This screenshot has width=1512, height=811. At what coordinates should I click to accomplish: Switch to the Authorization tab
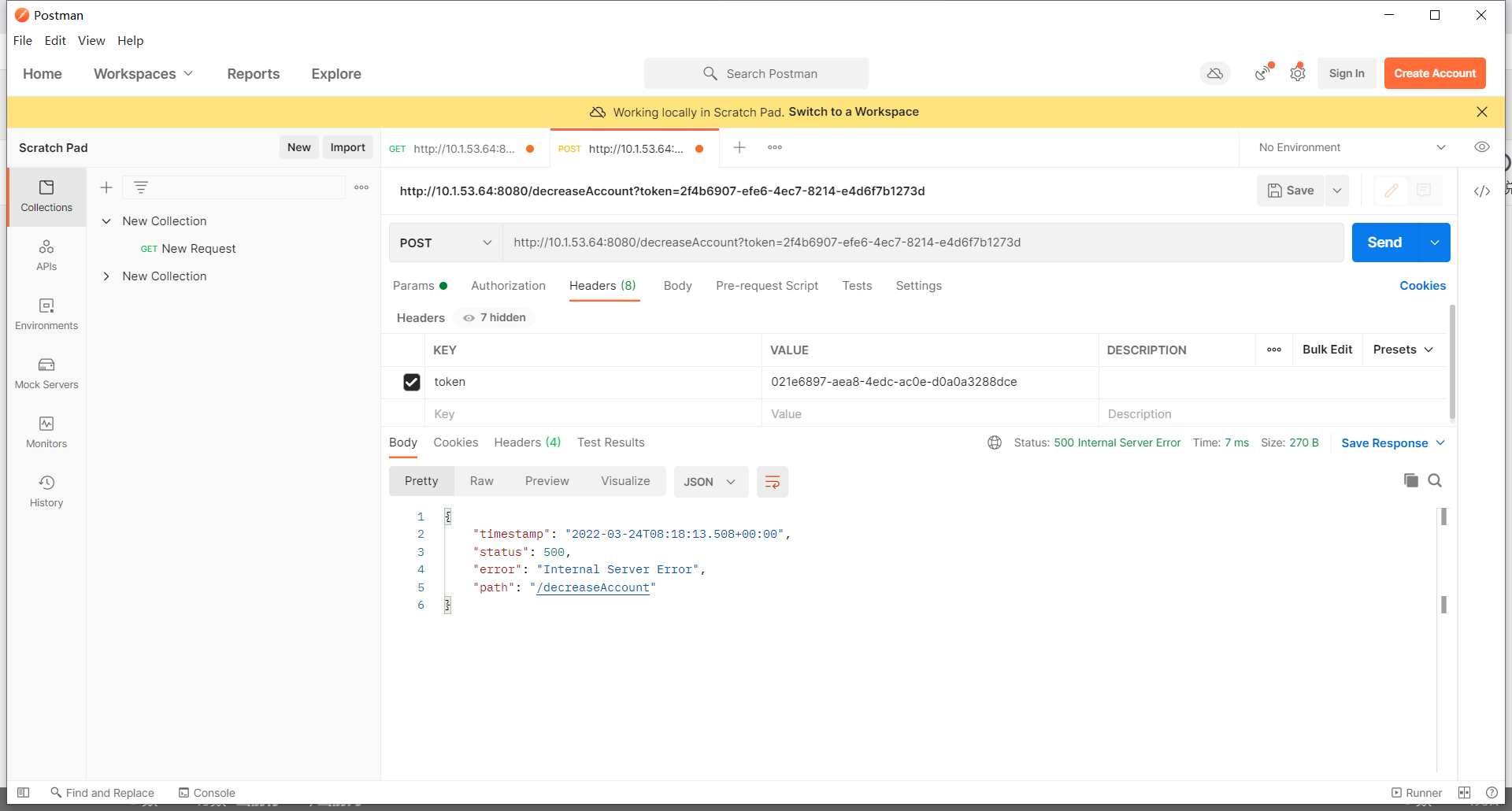point(508,286)
